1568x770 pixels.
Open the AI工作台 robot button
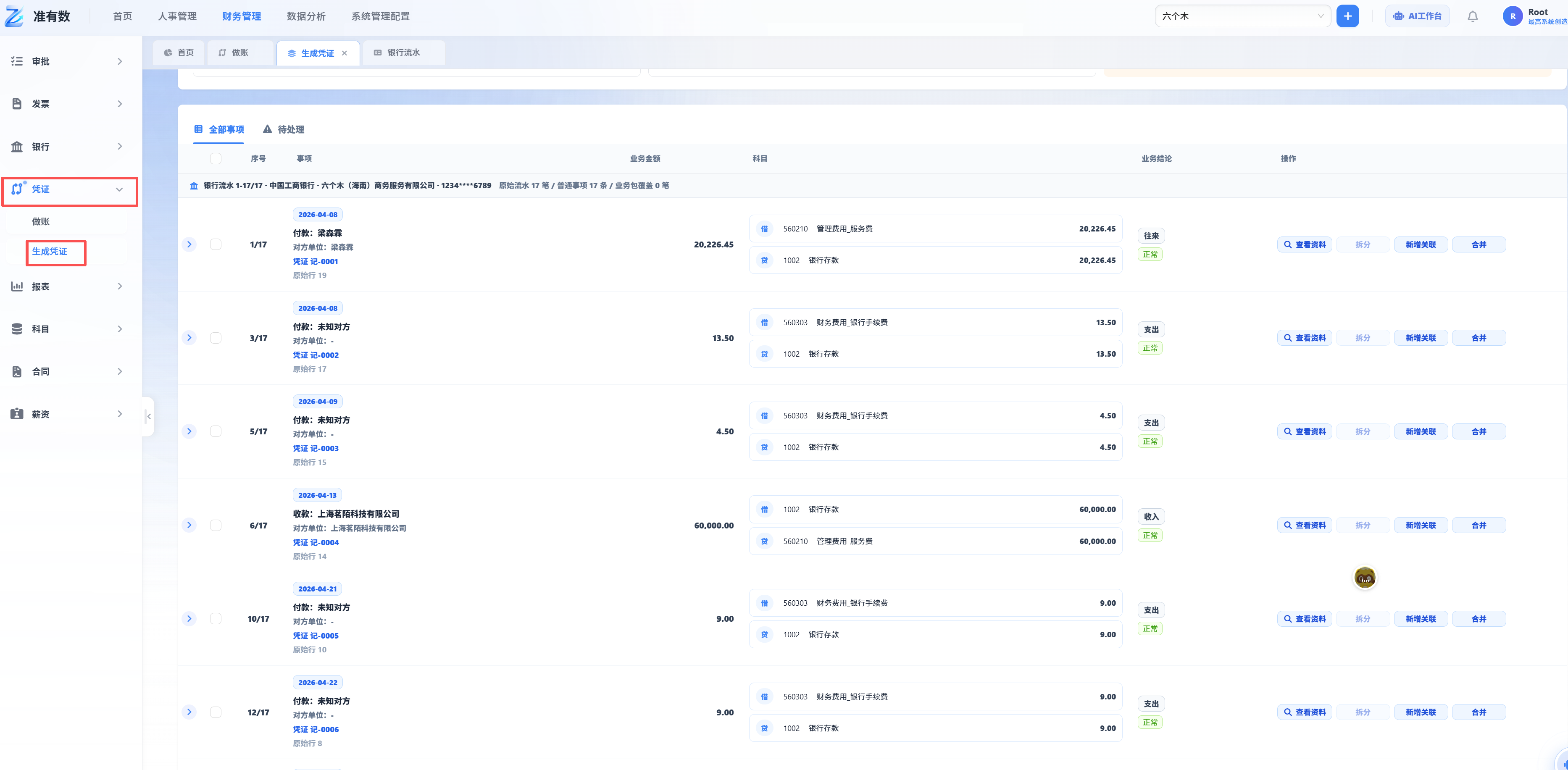pyautogui.click(x=1417, y=16)
